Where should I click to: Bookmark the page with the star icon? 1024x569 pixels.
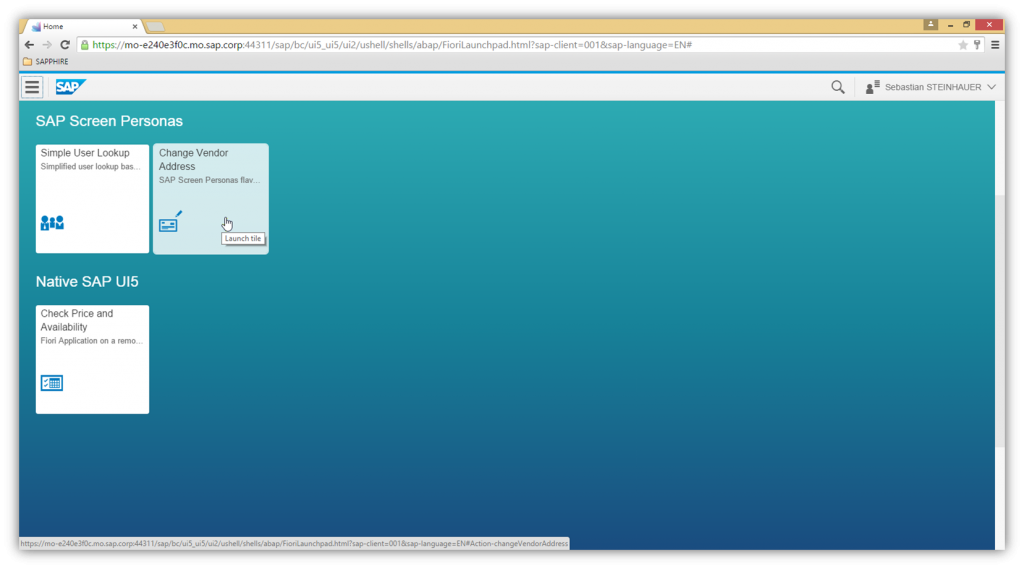tap(963, 45)
